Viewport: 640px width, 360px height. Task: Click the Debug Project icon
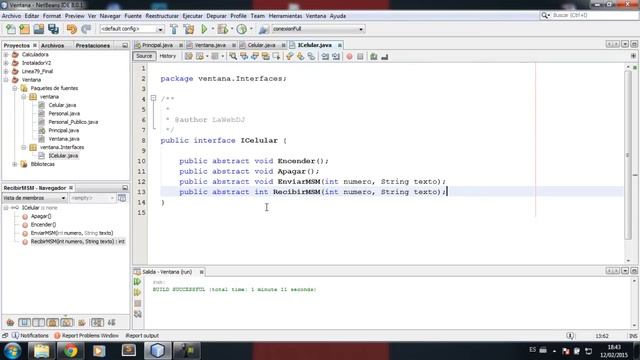(223, 29)
